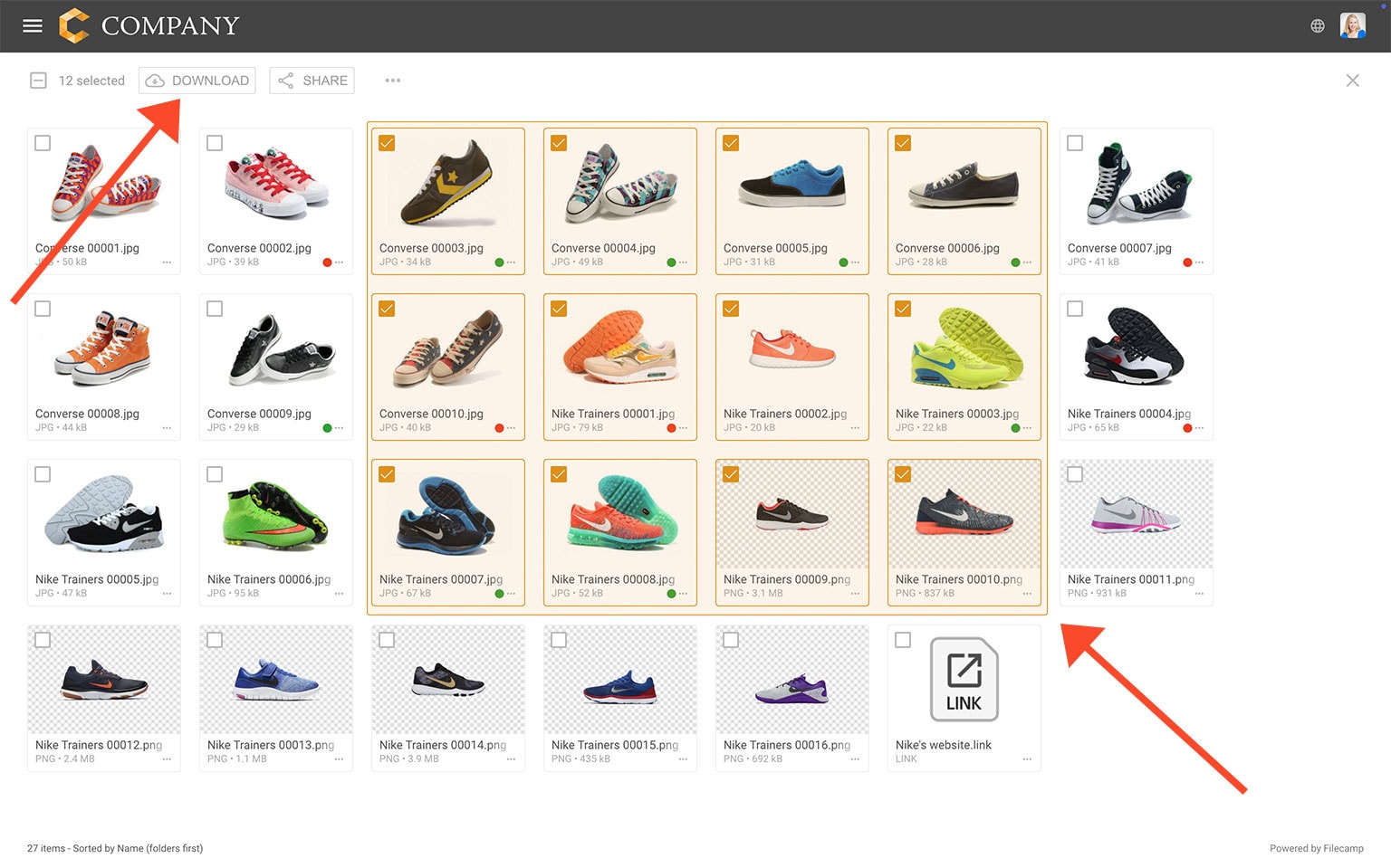The width and height of the screenshot is (1391, 868).
Task: Click the COMPANY brand name text
Action: [170, 26]
